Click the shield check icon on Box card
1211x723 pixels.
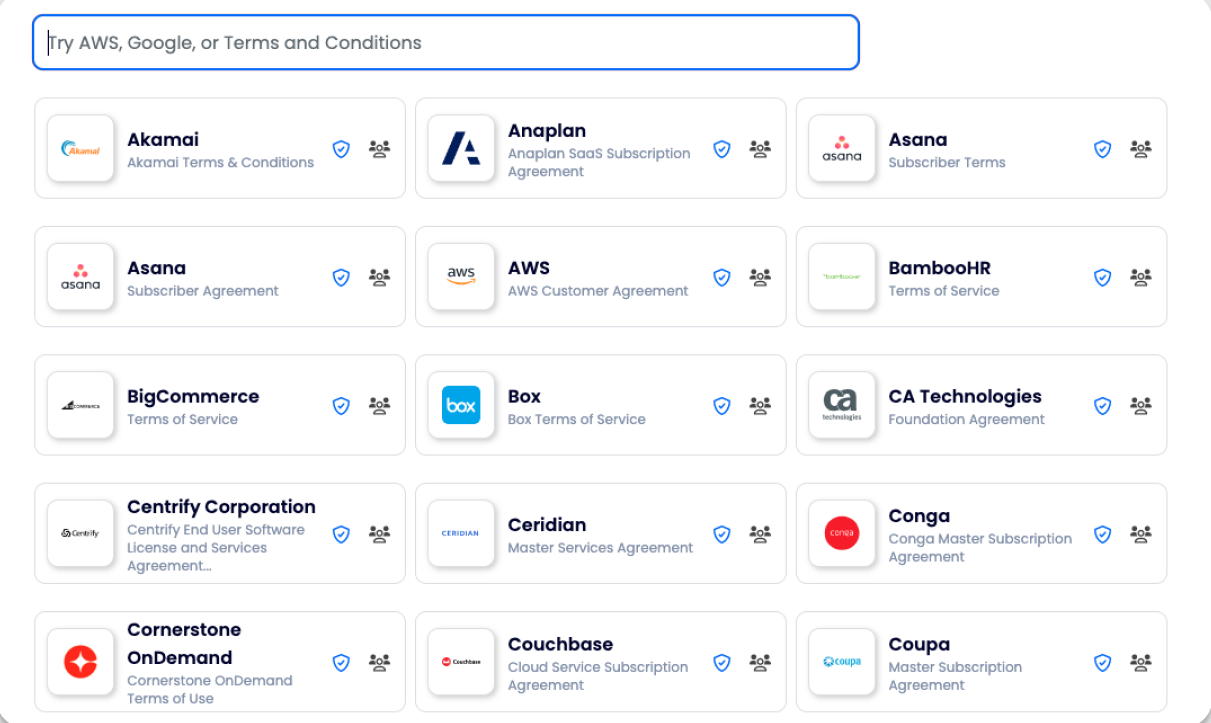tap(722, 406)
